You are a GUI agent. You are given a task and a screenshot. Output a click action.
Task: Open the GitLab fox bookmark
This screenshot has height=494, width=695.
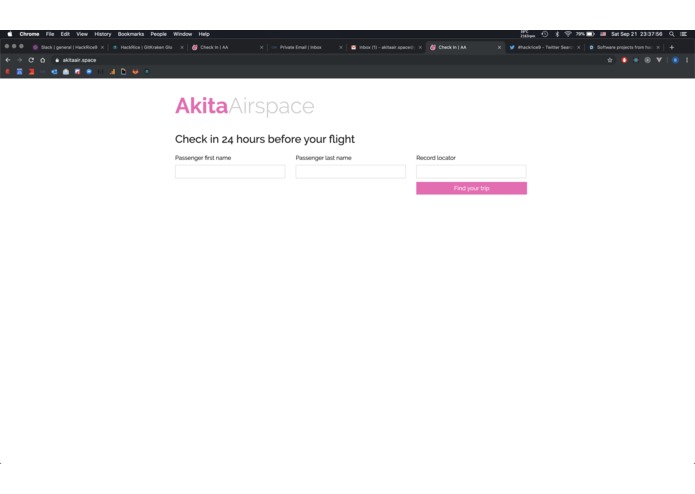point(135,71)
